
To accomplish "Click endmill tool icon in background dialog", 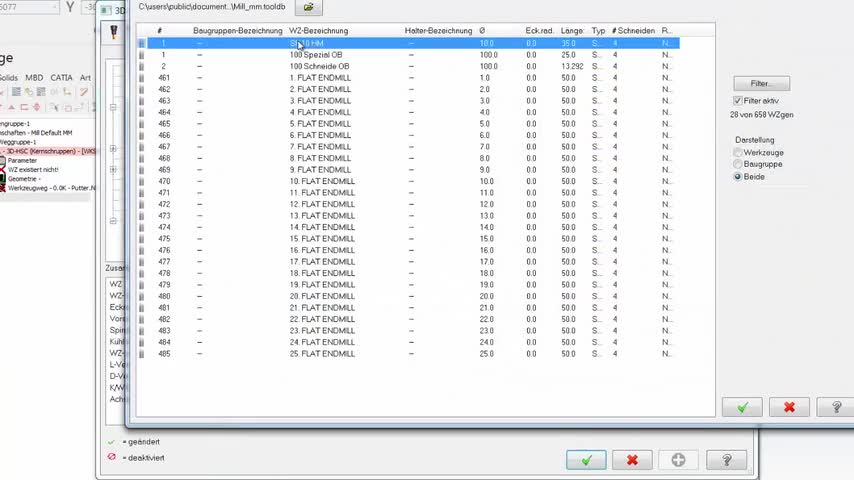I will coord(114,32).
